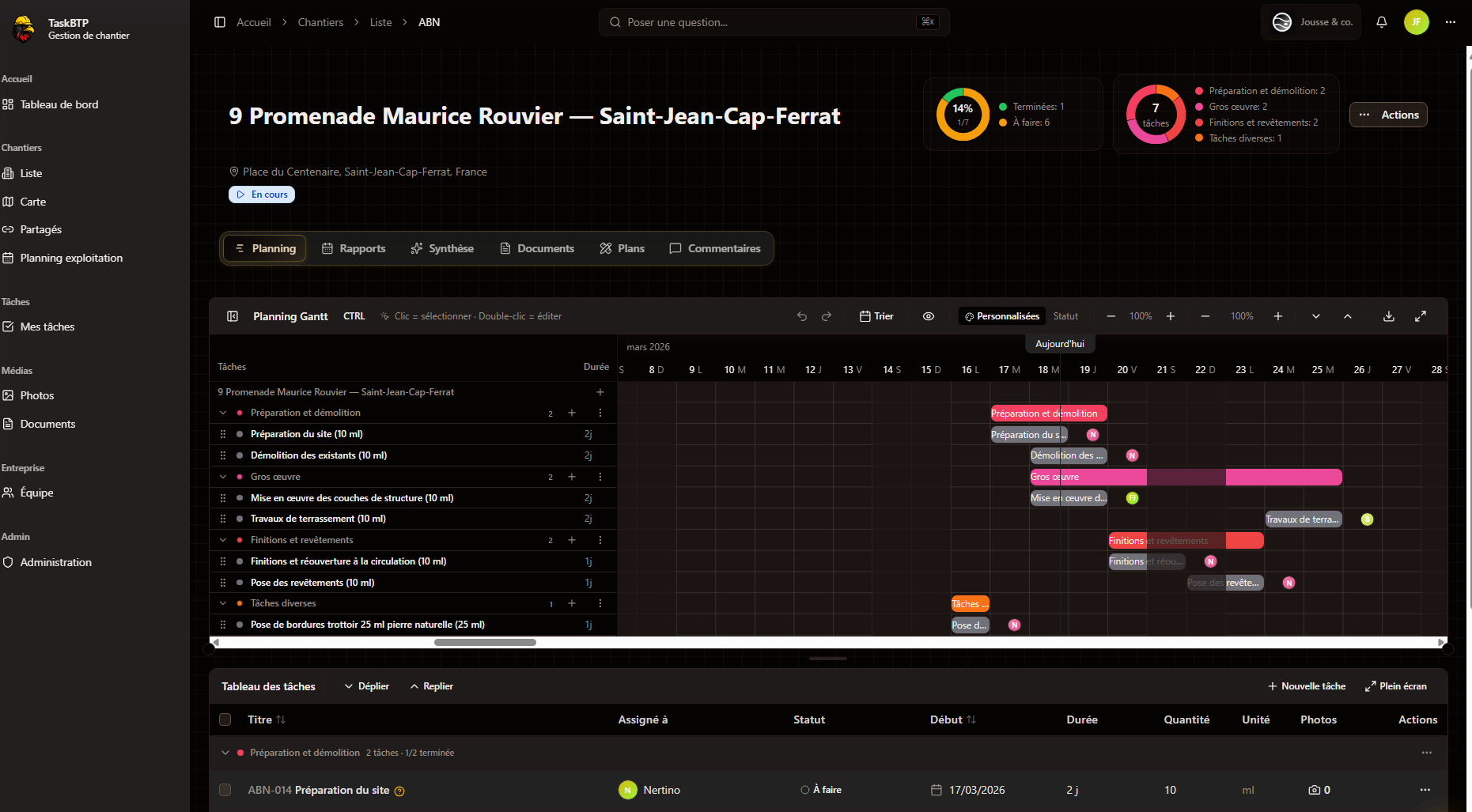Screen dimensions: 1472x812
Task: Sort task table by Début column
Action: click(x=953, y=719)
